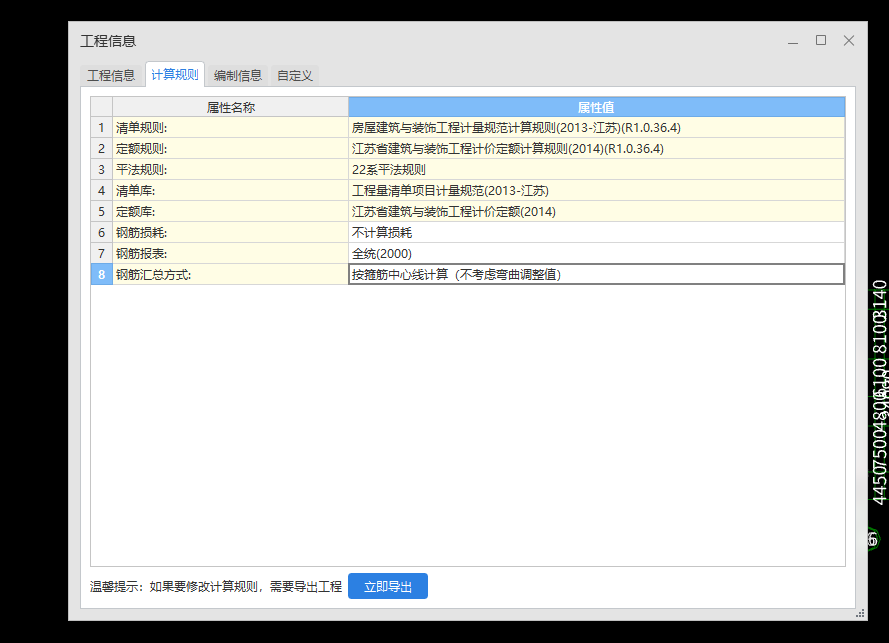Click the 工程量清单项目计量规范(2013-江苏) value cell

(596, 191)
